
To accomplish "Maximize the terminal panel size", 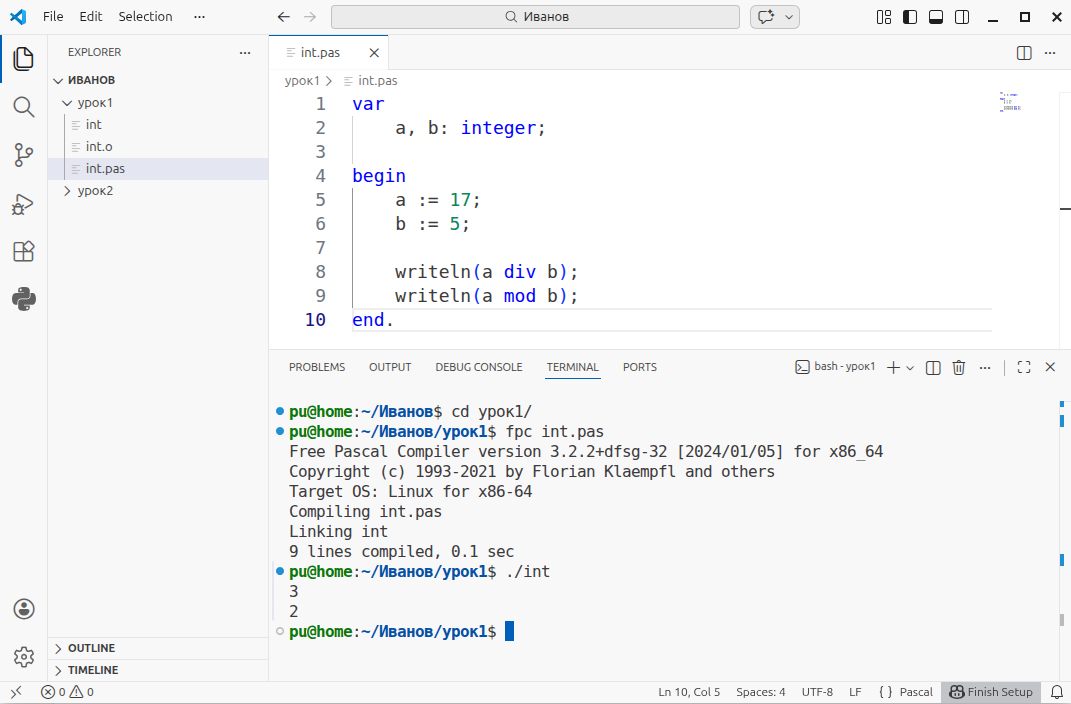I will 1023,367.
